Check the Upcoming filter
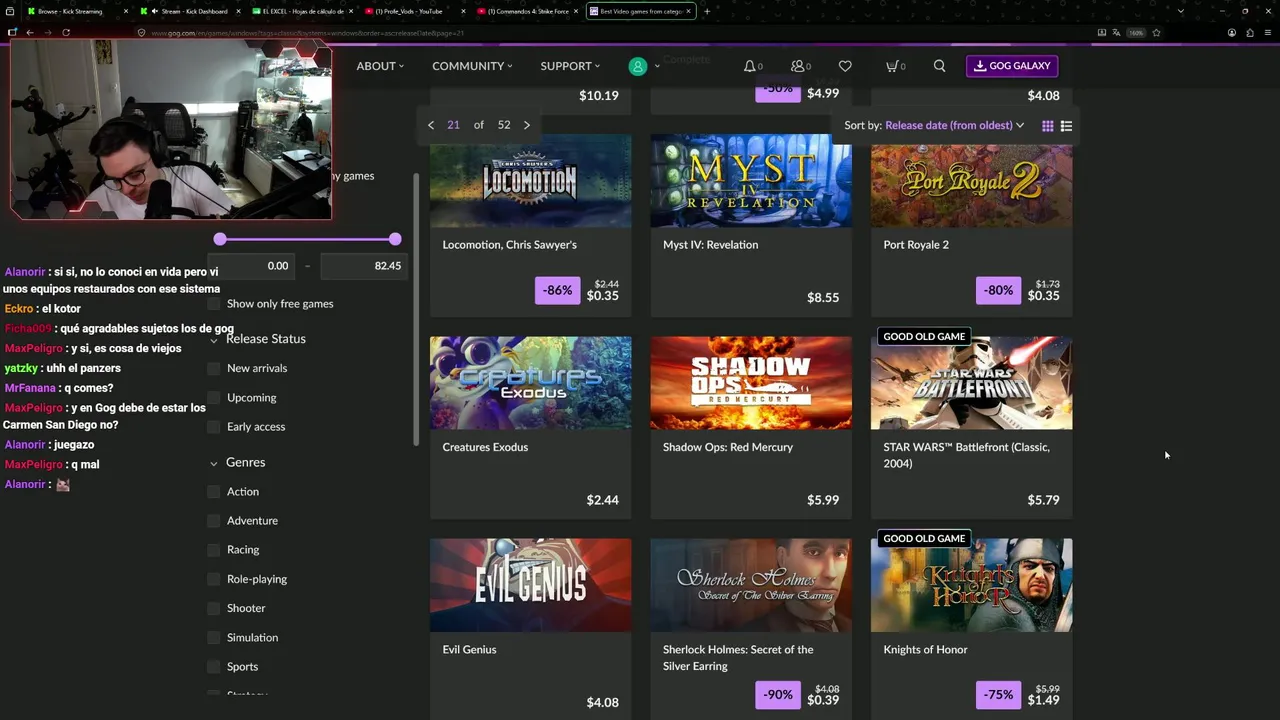This screenshot has height=720, width=1280. pyautogui.click(x=214, y=397)
